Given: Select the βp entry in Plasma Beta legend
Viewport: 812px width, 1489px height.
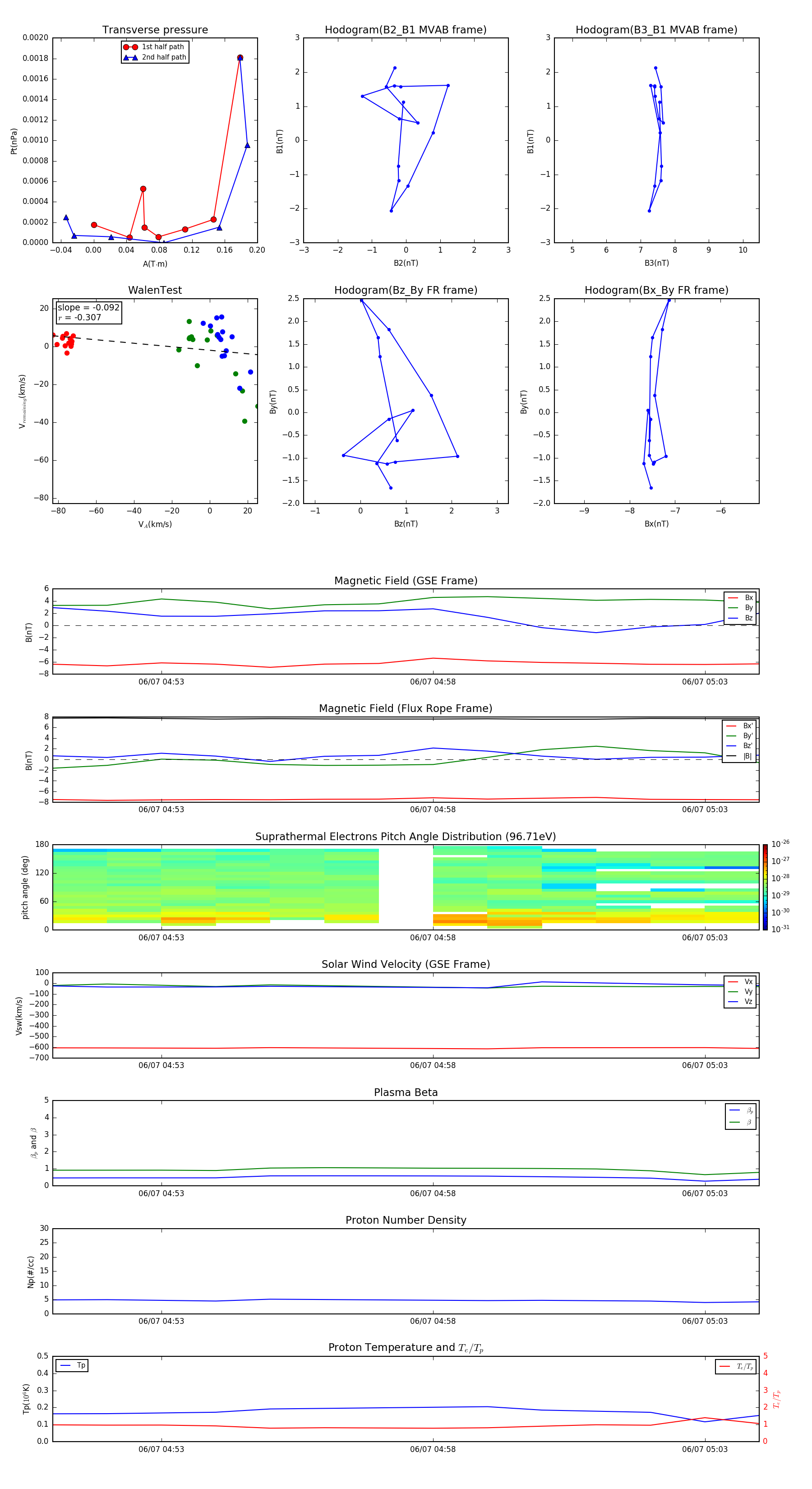Looking at the screenshot, I should pos(741,1110).
